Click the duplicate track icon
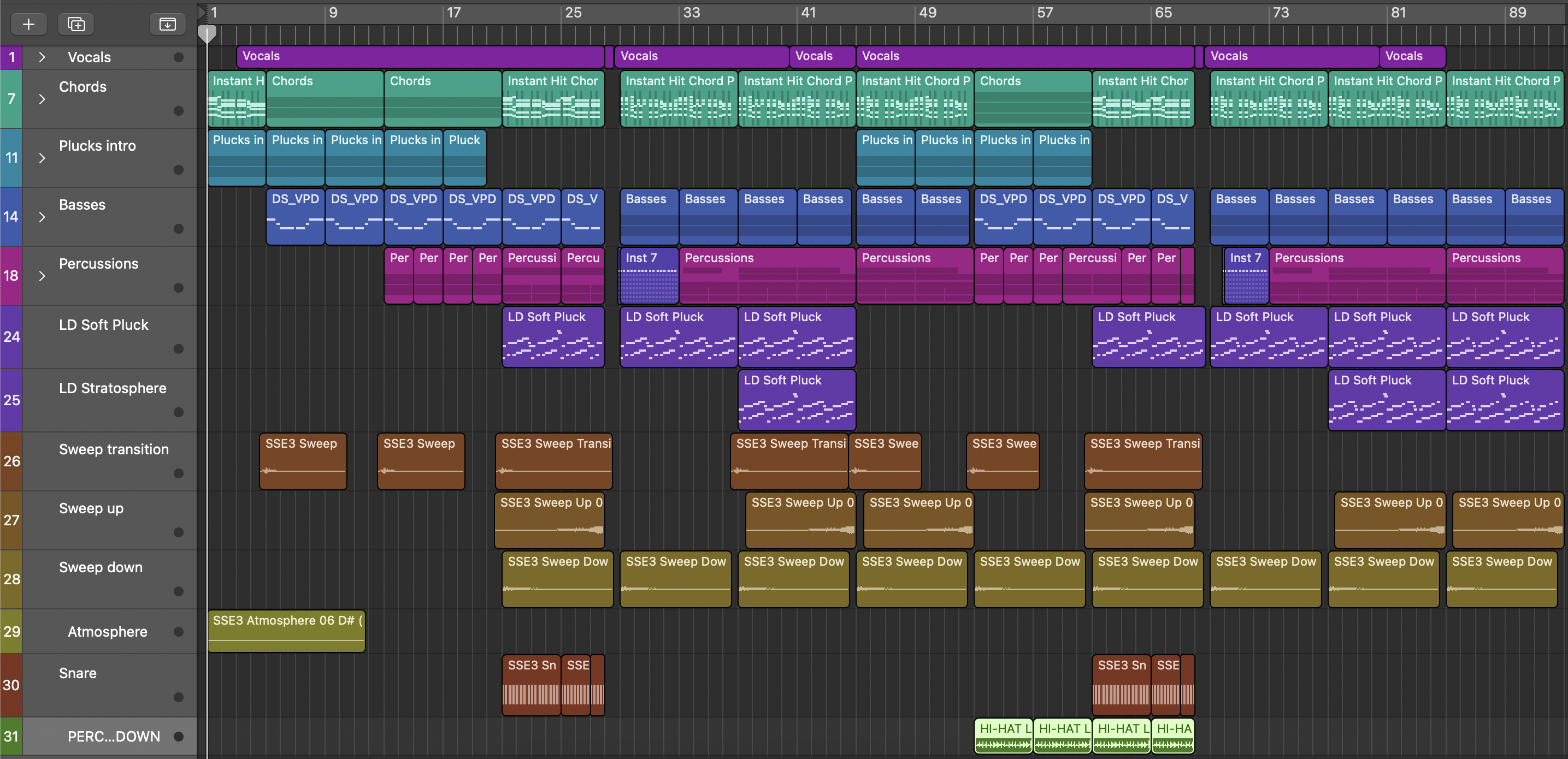Viewport: 1568px width, 759px height. pyautogui.click(x=76, y=23)
